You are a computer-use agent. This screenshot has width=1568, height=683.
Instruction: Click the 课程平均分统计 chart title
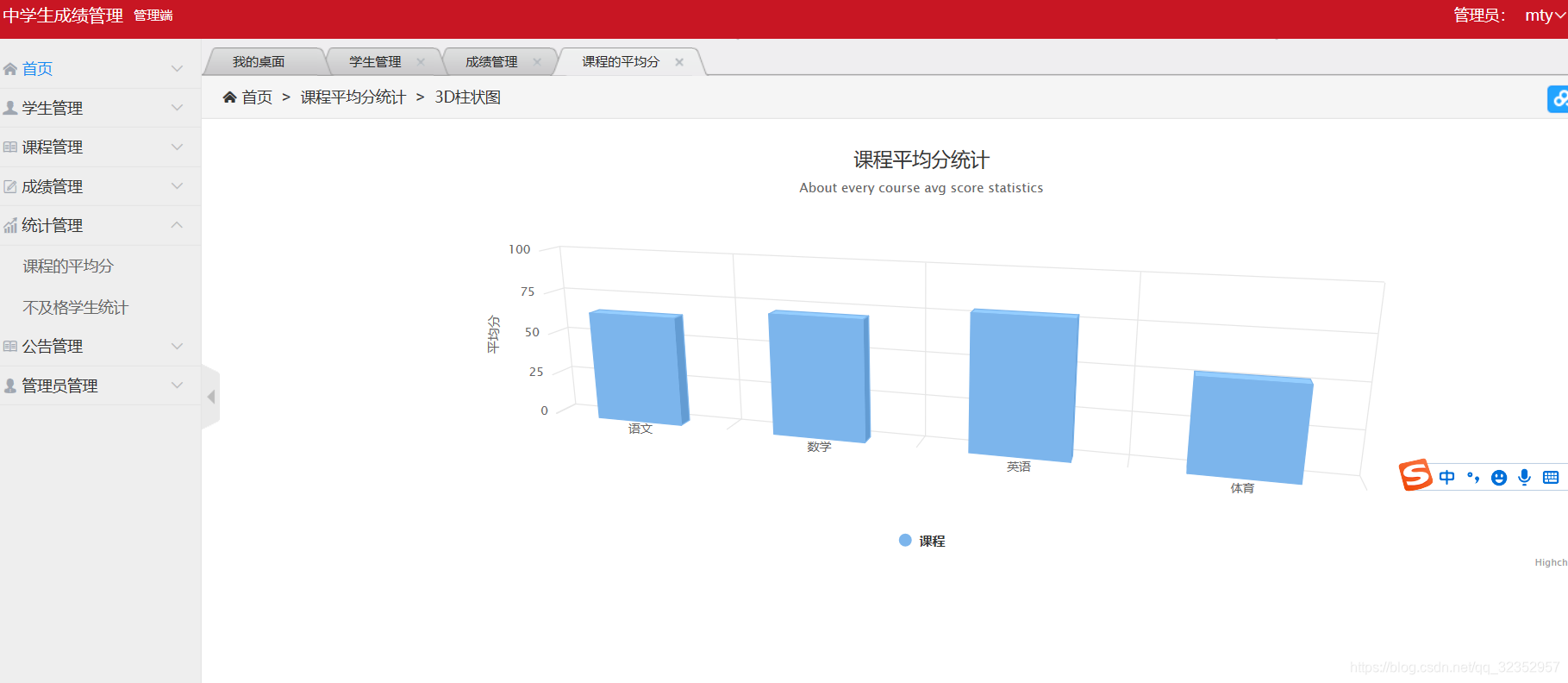click(x=921, y=160)
